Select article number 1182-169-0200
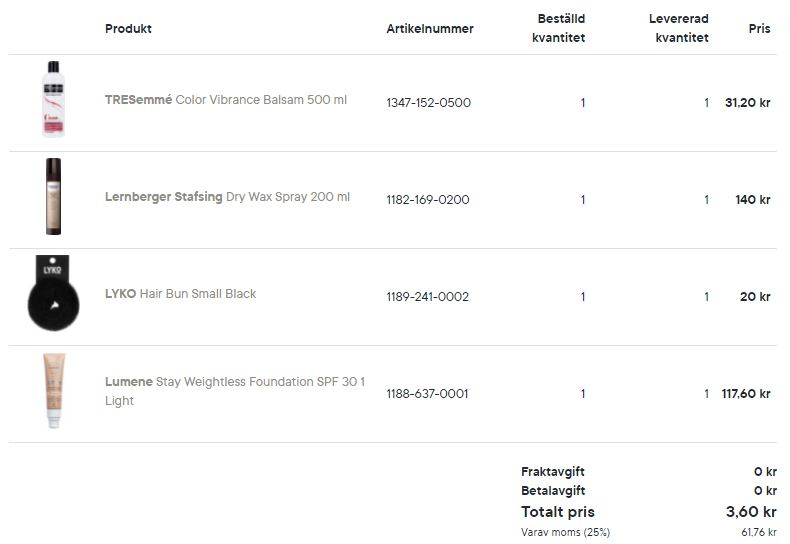This screenshot has height=544, width=790. pos(428,200)
